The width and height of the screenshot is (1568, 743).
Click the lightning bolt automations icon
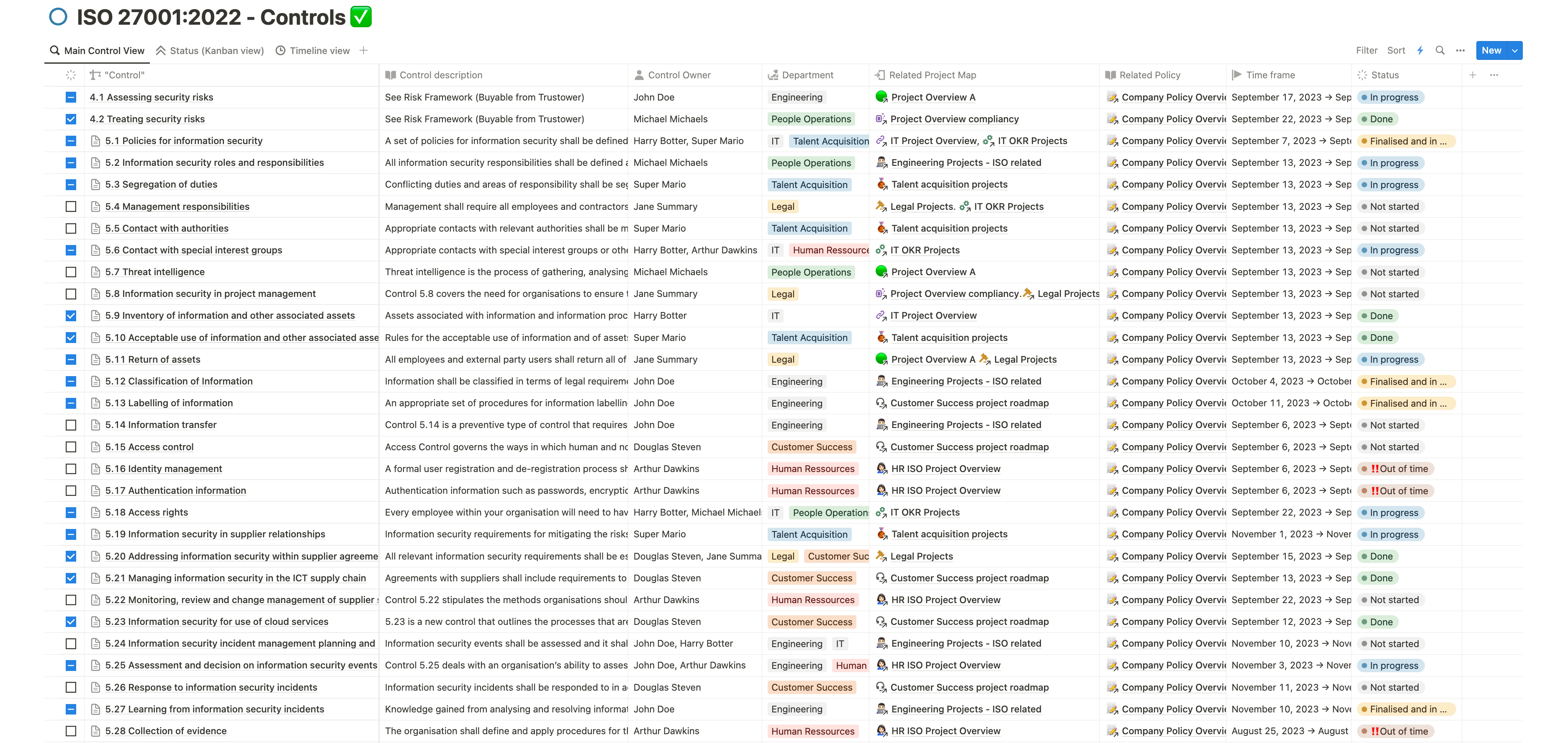pyautogui.click(x=1420, y=51)
